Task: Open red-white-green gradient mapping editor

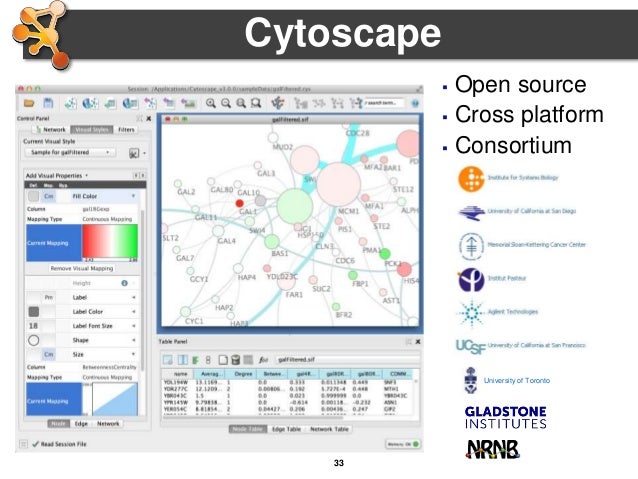Action: pyautogui.click(x=110, y=243)
